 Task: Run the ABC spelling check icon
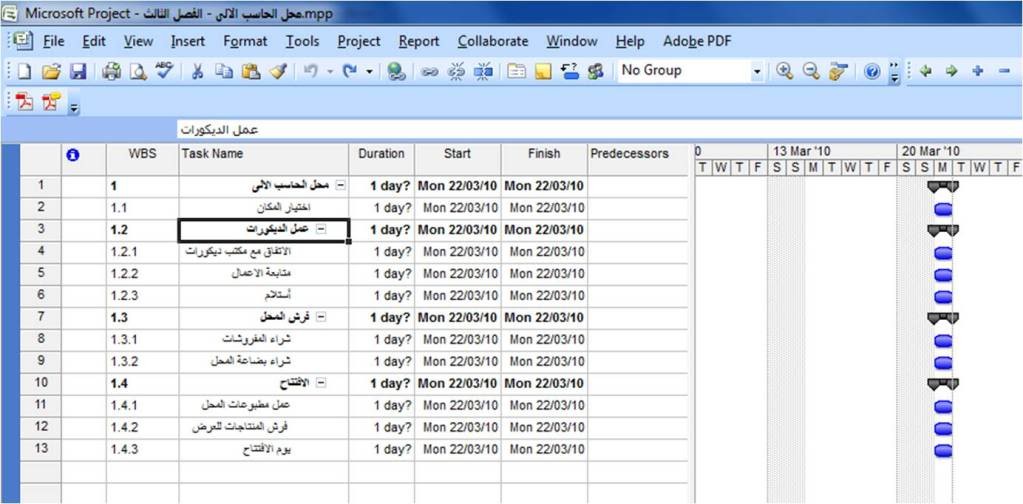tap(164, 71)
